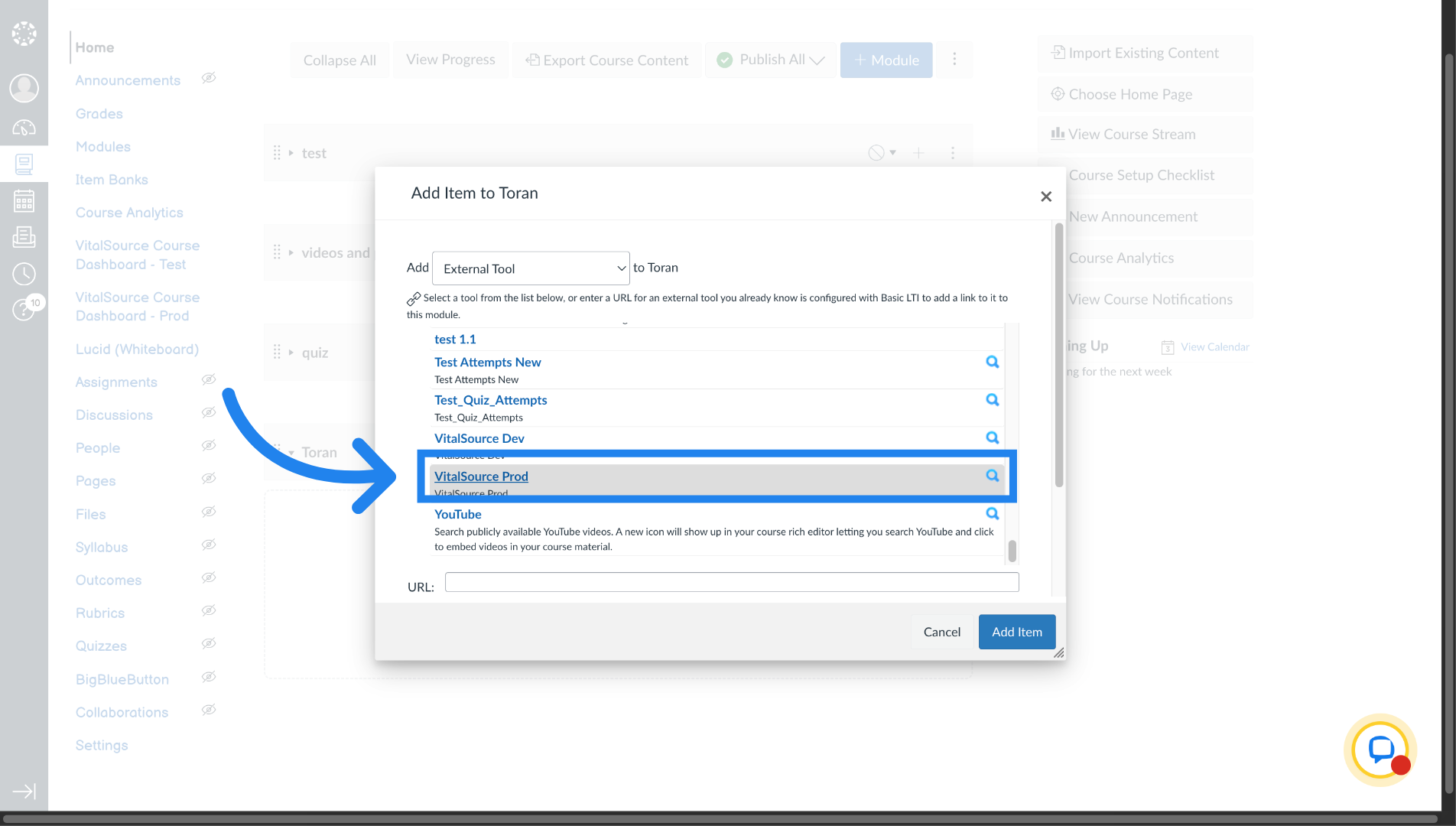This screenshot has width=1456, height=826.
Task: Open the test module options menu
Action: 953,153
